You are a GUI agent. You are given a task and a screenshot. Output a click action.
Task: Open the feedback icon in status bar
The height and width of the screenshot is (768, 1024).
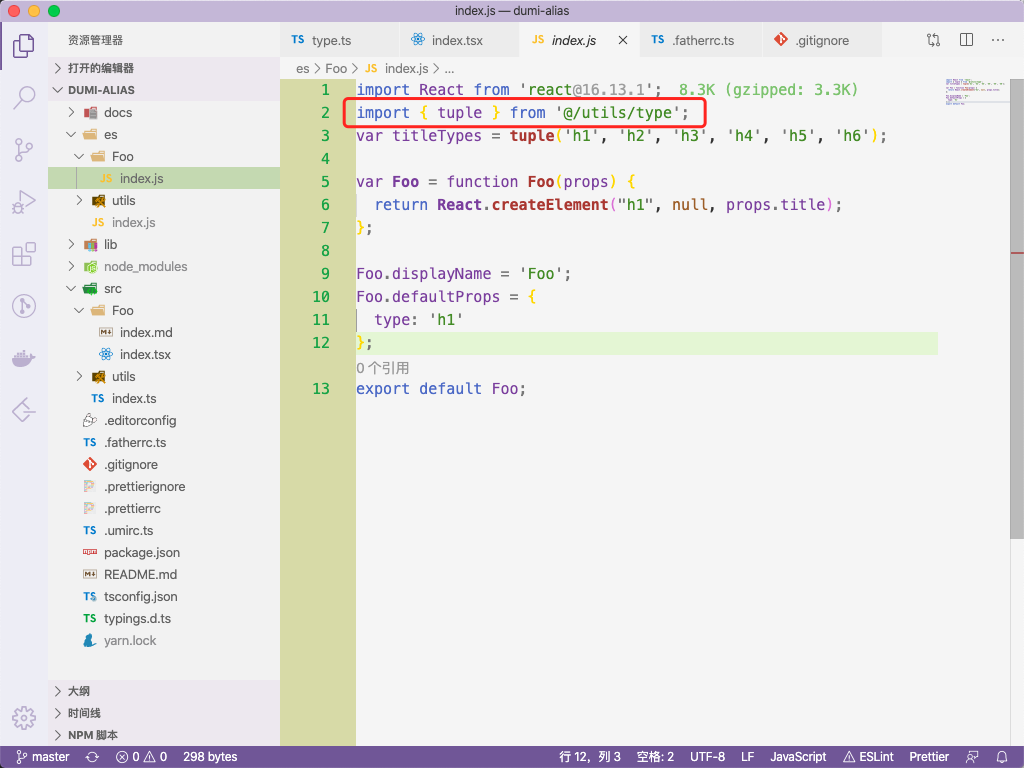[972, 757]
